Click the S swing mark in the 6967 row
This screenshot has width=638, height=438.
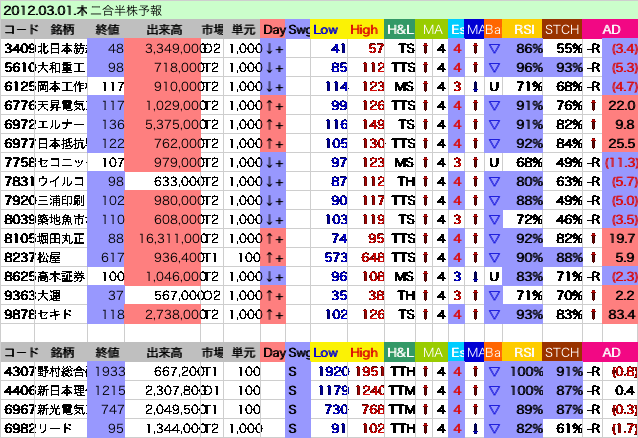tap(293, 410)
